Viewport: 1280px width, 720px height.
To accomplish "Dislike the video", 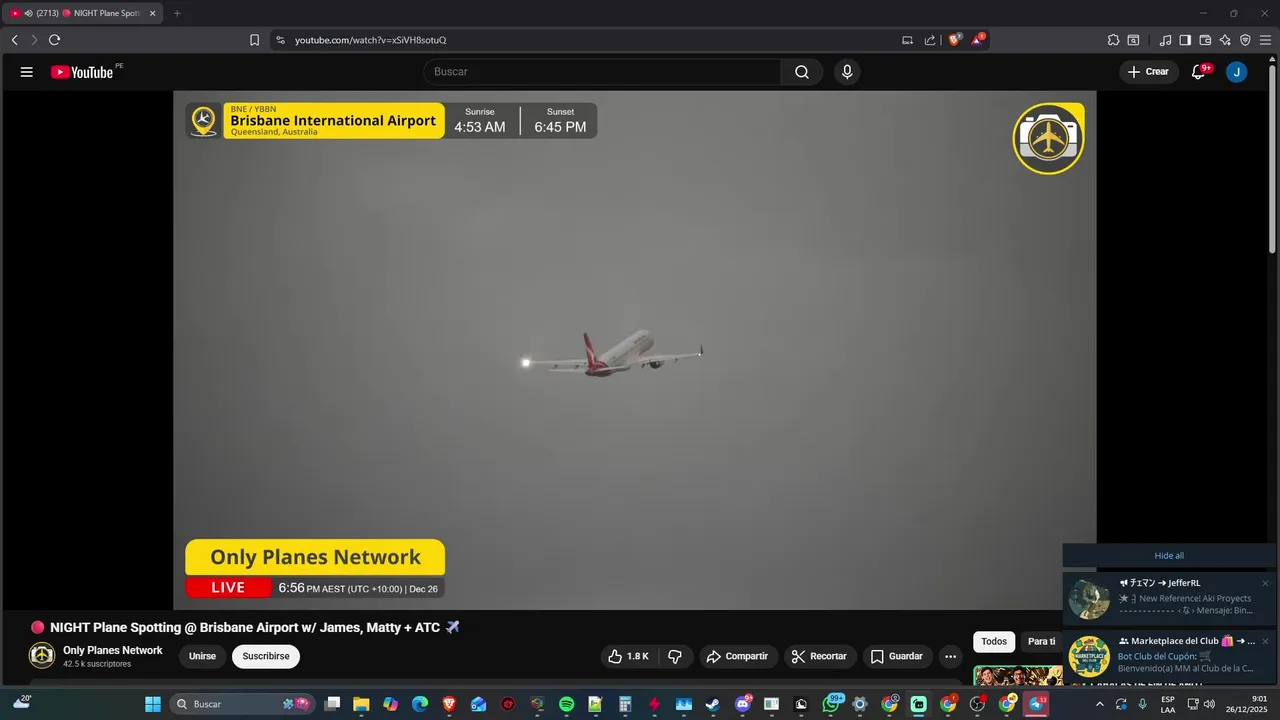I will click(675, 656).
